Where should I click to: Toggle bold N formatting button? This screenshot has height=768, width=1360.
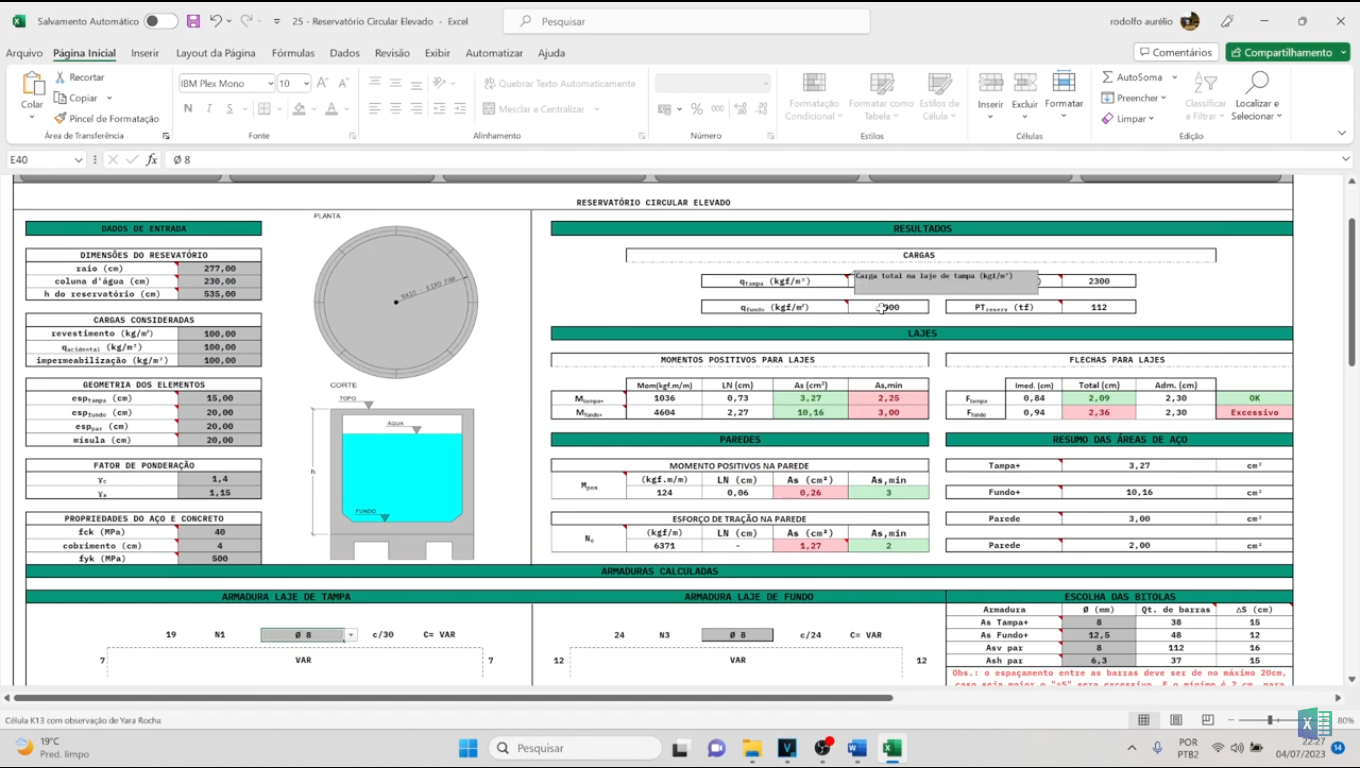188,109
